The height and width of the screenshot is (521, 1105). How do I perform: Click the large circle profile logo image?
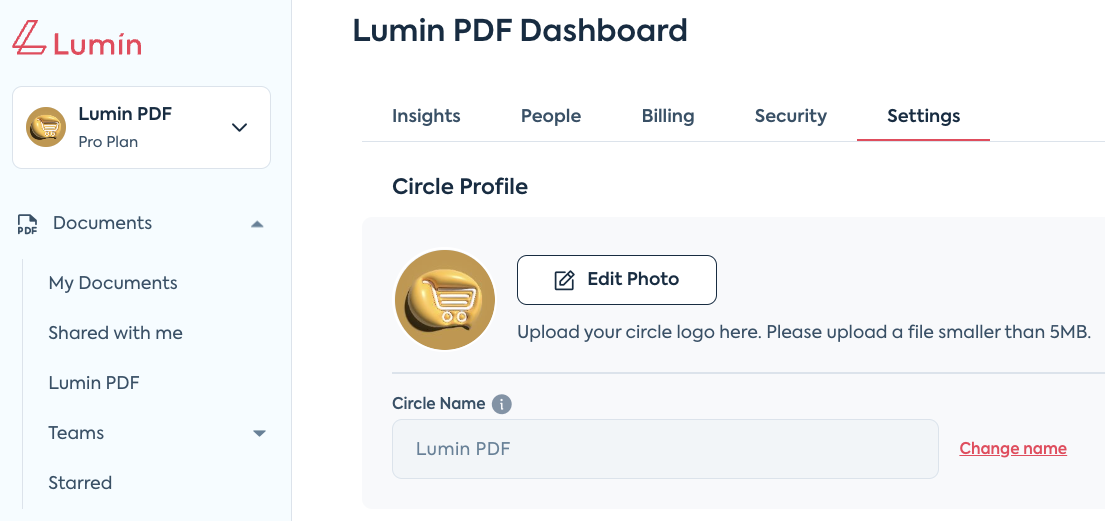point(446,300)
